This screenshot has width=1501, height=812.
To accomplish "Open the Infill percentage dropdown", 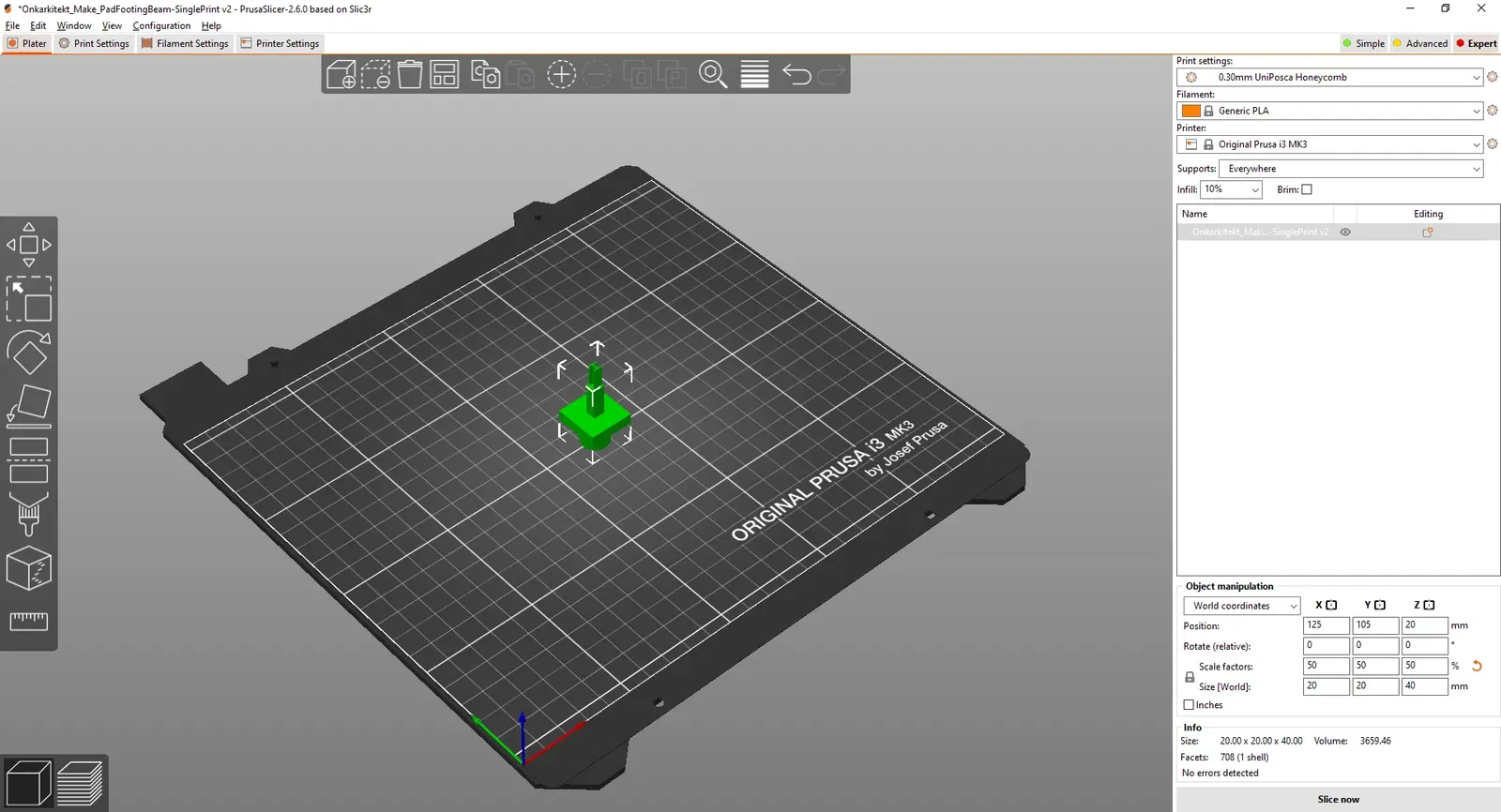I will pyautogui.click(x=1232, y=189).
